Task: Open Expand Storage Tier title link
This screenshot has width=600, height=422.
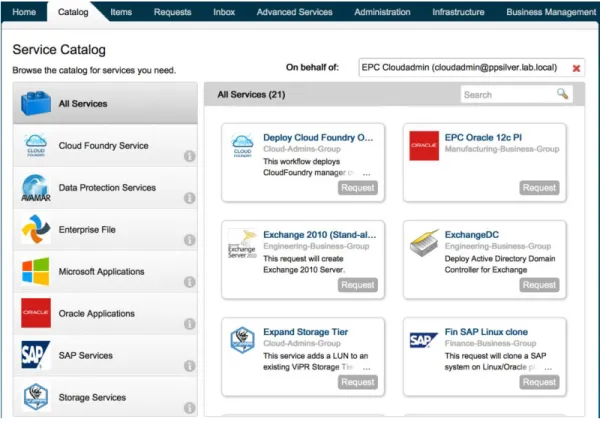Action: coord(305,332)
